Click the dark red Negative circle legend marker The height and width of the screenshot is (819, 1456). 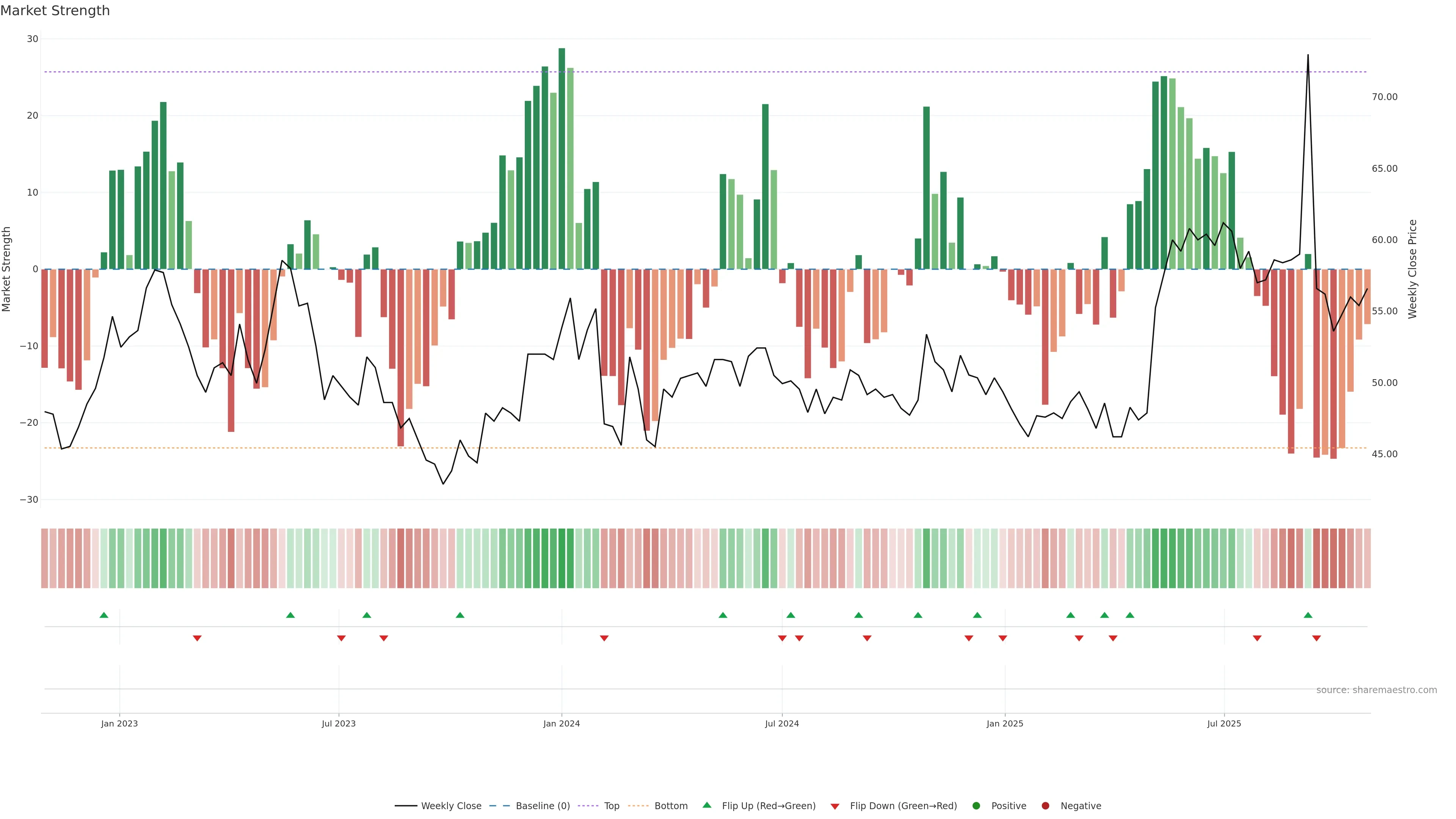point(1045,805)
